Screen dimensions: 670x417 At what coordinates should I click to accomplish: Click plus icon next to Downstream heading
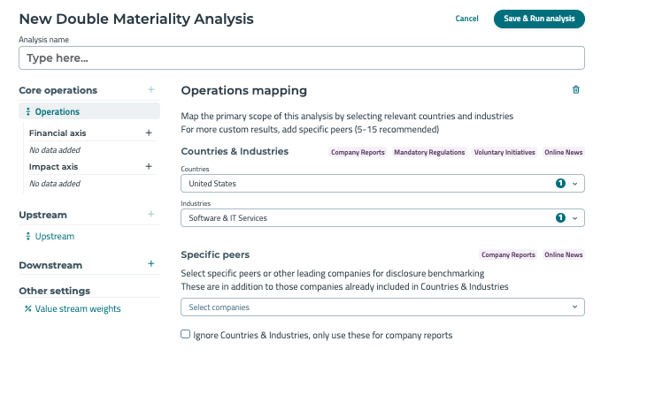151,264
